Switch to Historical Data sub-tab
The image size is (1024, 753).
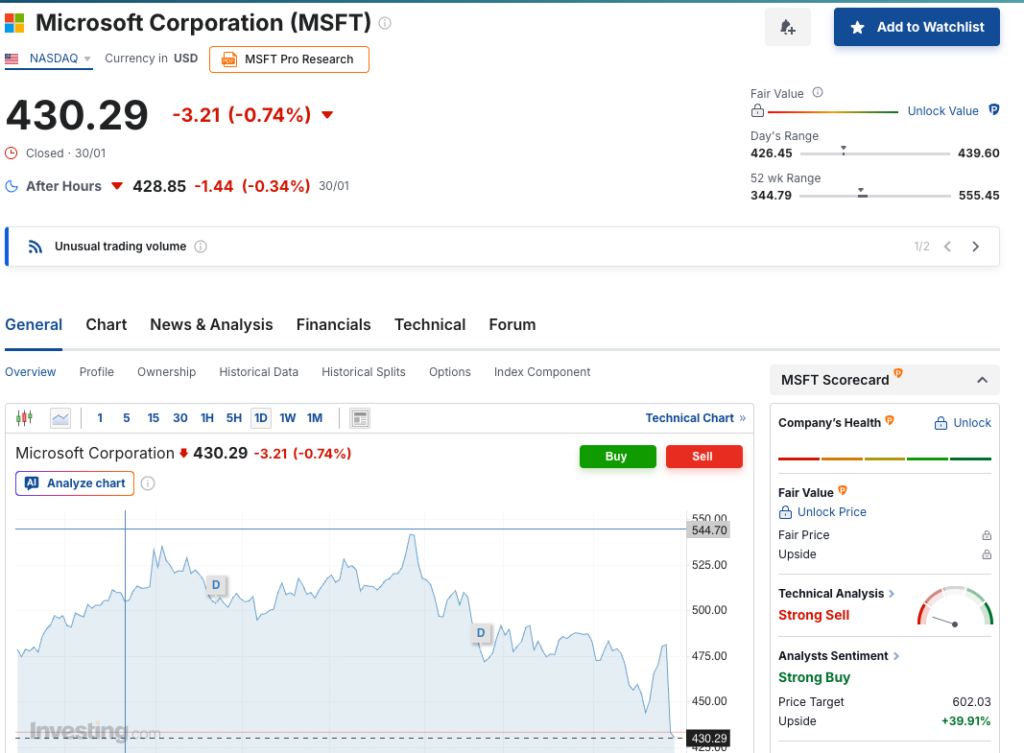[258, 372]
